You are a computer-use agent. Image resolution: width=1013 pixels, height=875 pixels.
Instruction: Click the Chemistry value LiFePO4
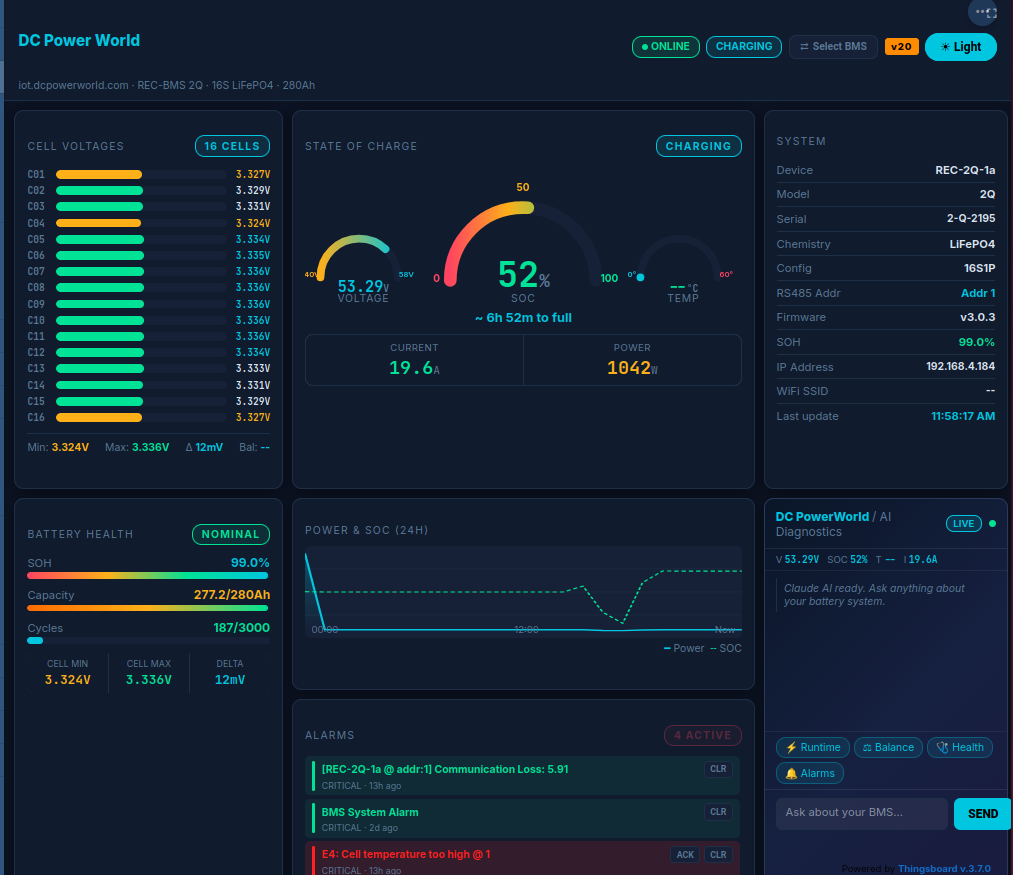[972, 244]
